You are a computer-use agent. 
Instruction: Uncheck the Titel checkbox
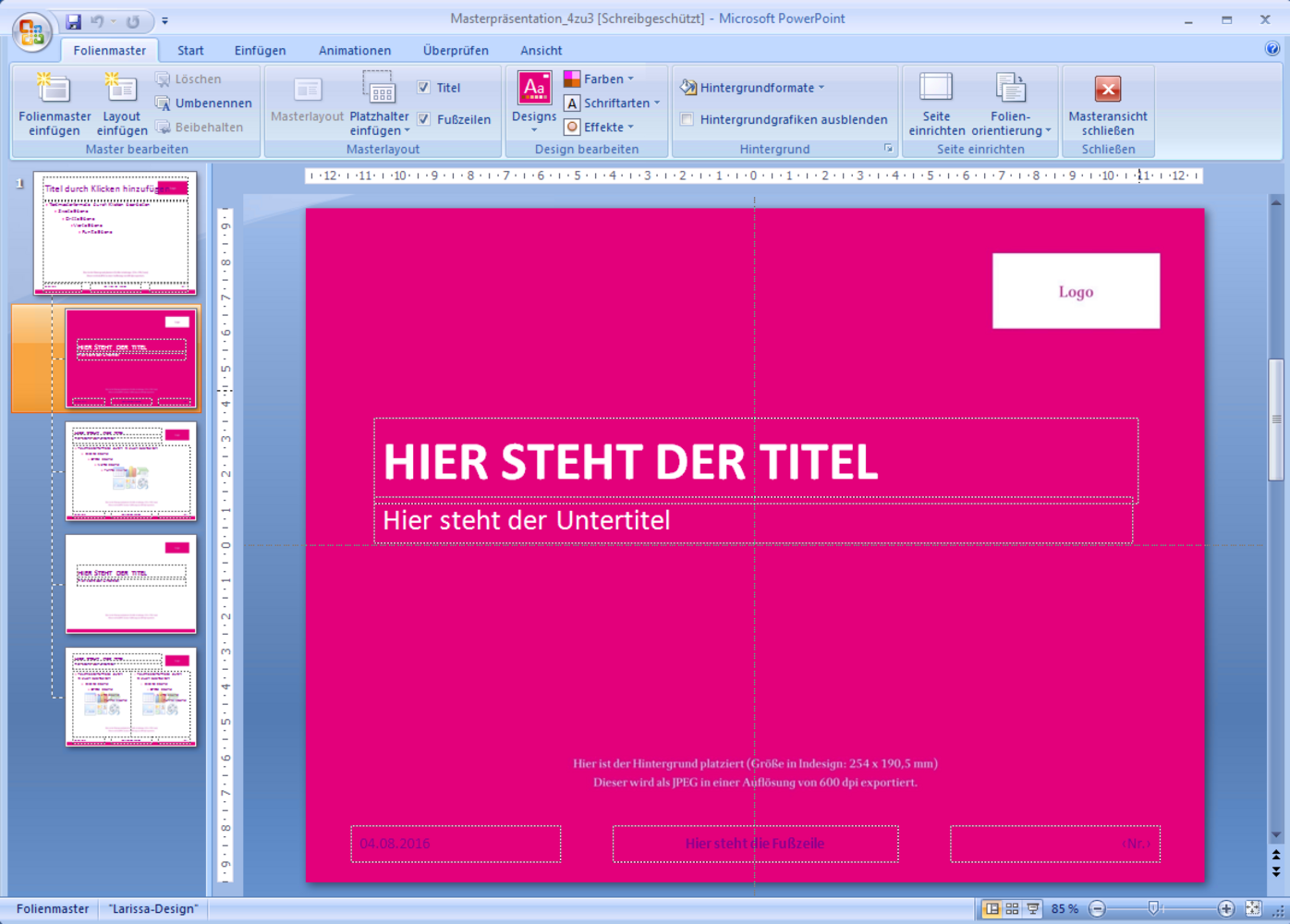(x=423, y=88)
